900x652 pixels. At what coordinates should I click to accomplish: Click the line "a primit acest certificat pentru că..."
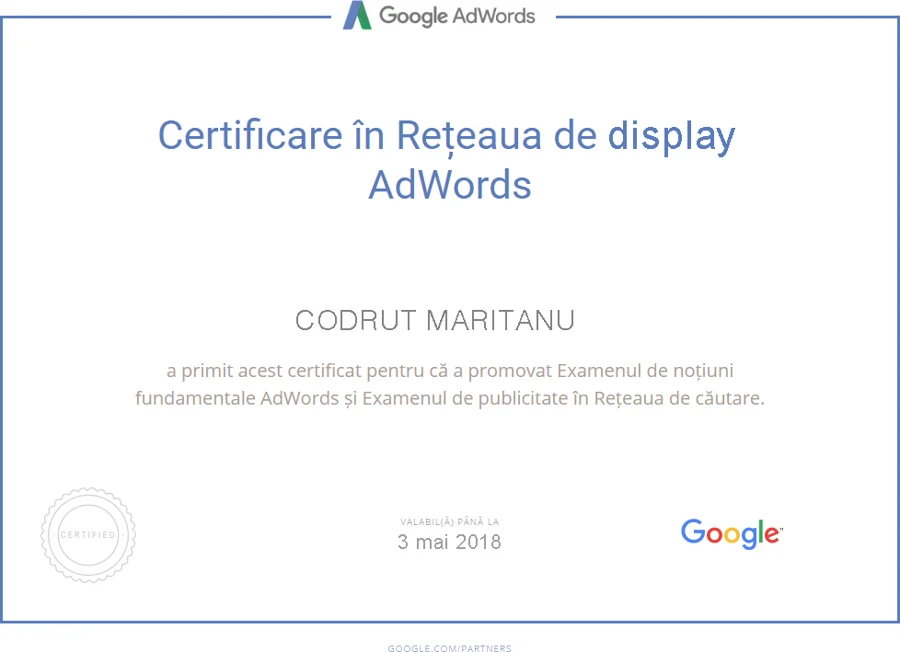(450, 371)
